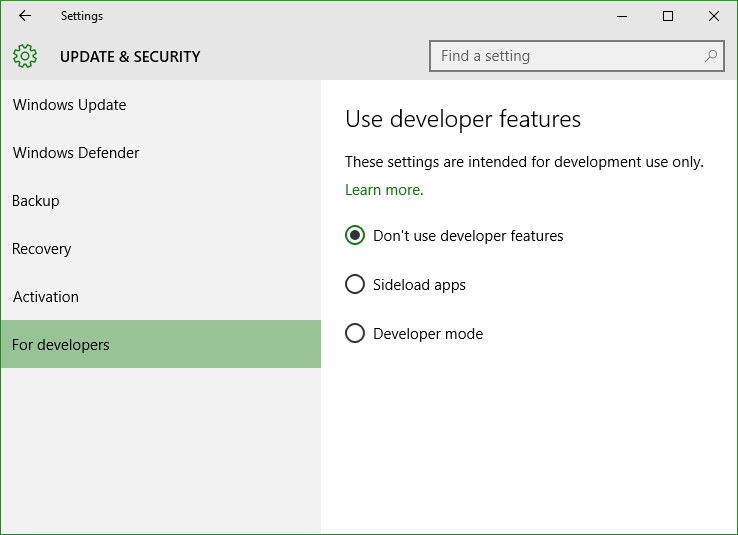Click the Sideload apps label text
The image size is (738, 535).
(419, 285)
